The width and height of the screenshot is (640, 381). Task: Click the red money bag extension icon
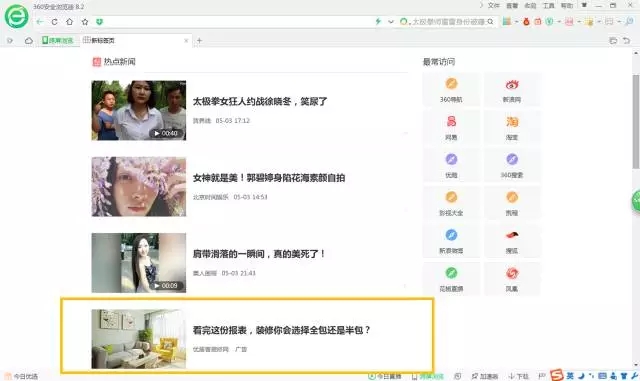[526, 22]
